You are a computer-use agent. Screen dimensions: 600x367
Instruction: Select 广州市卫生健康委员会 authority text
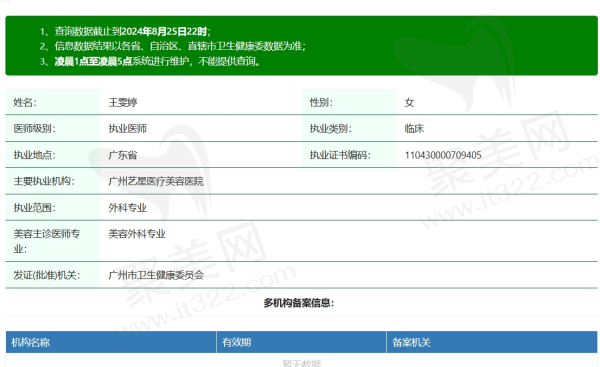[x=156, y=275]
